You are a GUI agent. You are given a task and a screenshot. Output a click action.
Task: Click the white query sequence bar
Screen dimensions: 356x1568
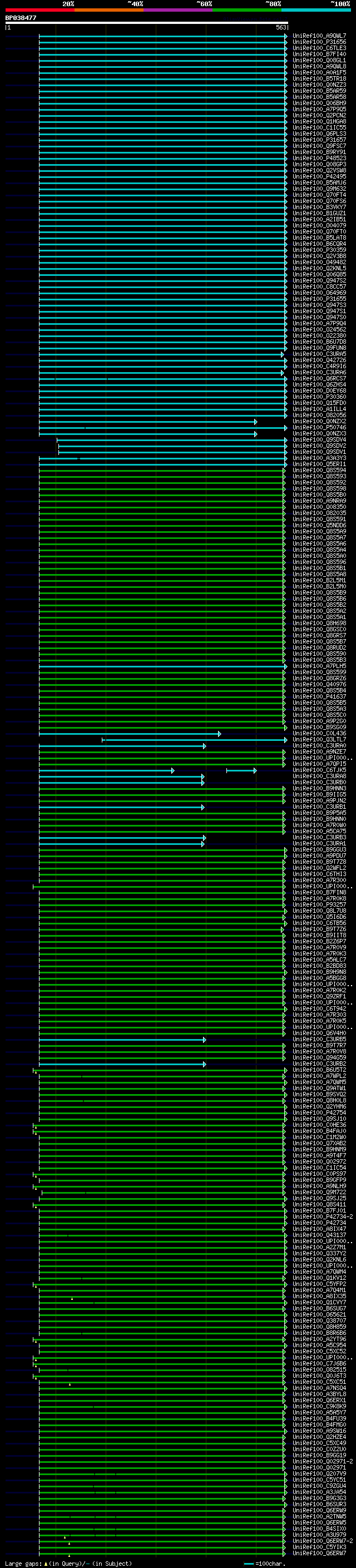pos(147,23)
